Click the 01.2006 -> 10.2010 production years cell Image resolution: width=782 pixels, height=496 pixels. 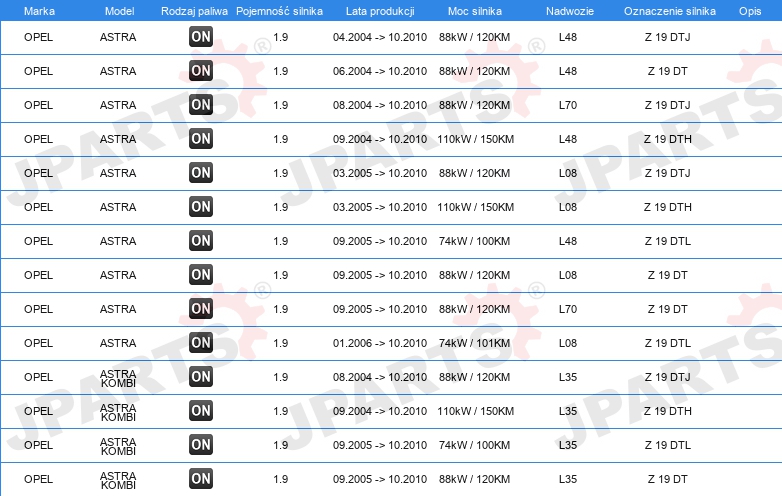point(380,343)
